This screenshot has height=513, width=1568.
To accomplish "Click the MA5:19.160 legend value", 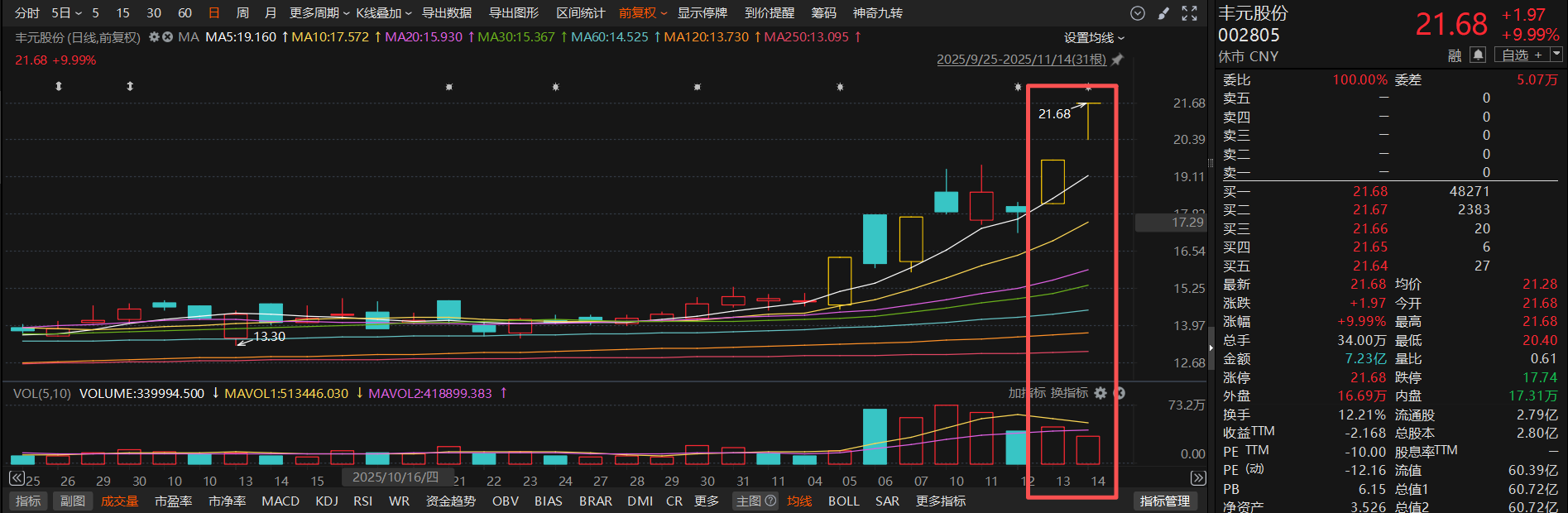I will click(241, 37).
